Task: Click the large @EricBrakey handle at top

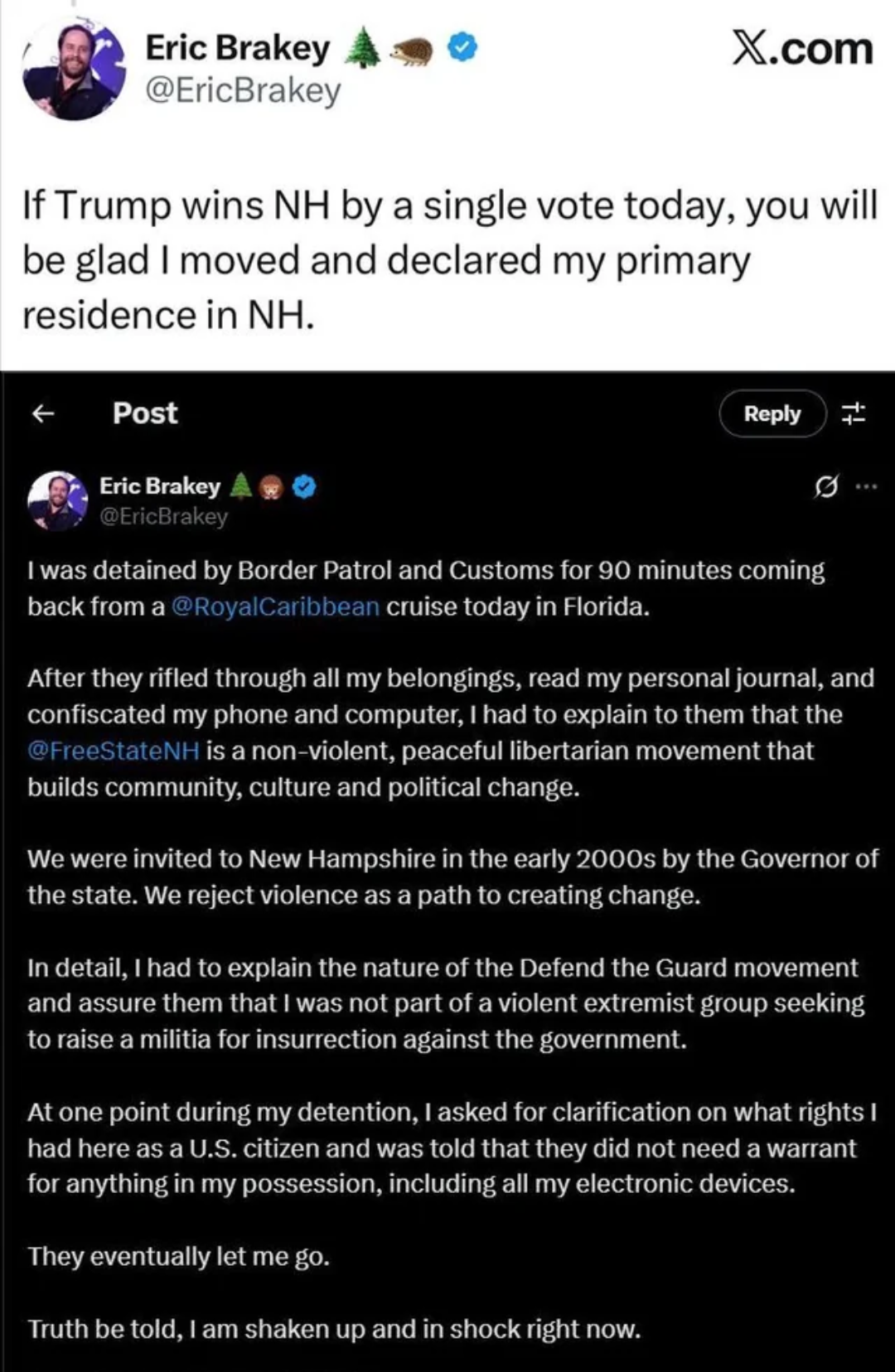Action: tap(243, 90)
